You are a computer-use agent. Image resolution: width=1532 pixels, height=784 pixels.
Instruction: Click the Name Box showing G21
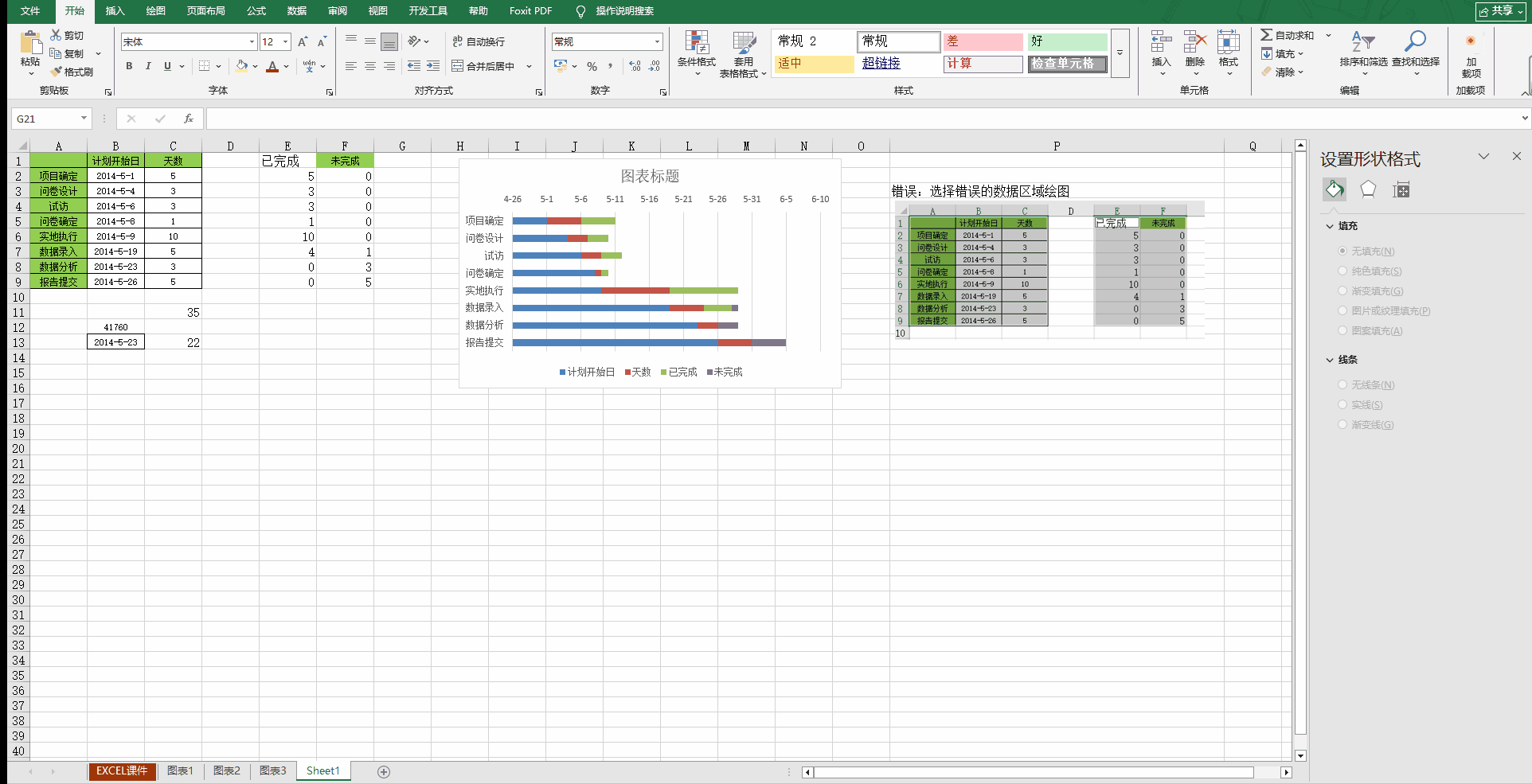pyautogui.click(x=46, y=119)
